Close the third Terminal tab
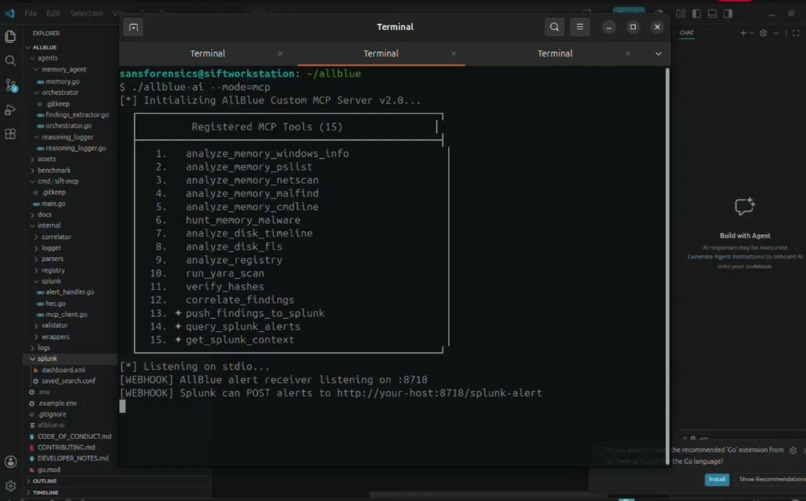The width and height of the screenshot is (806, 501). pos(627,53)
